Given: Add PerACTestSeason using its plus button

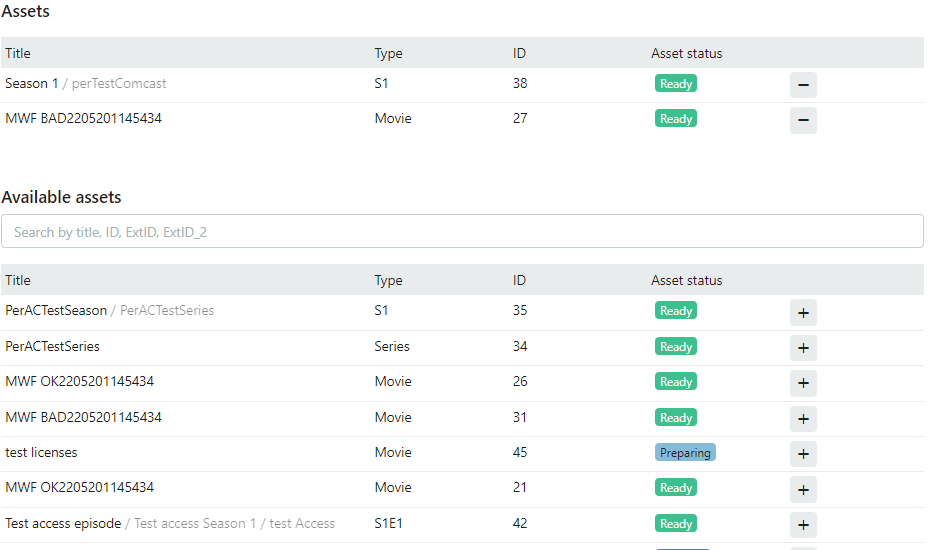Looking at the screenshot, I should point(803,312).
